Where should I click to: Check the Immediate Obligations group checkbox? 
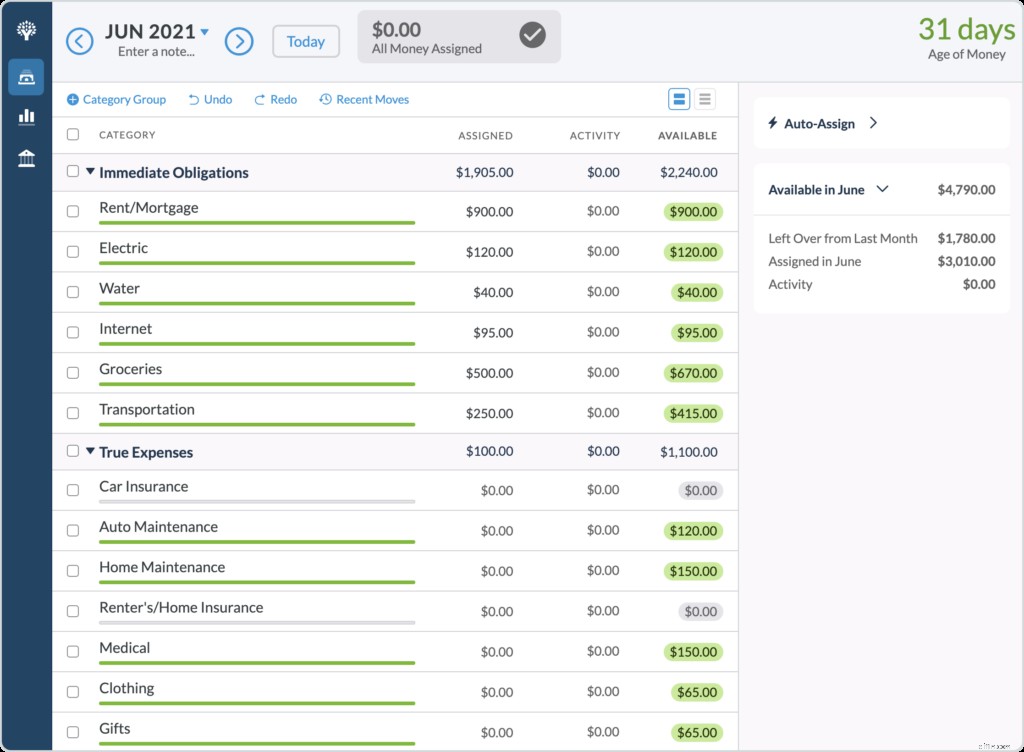[x=72, y=170]
